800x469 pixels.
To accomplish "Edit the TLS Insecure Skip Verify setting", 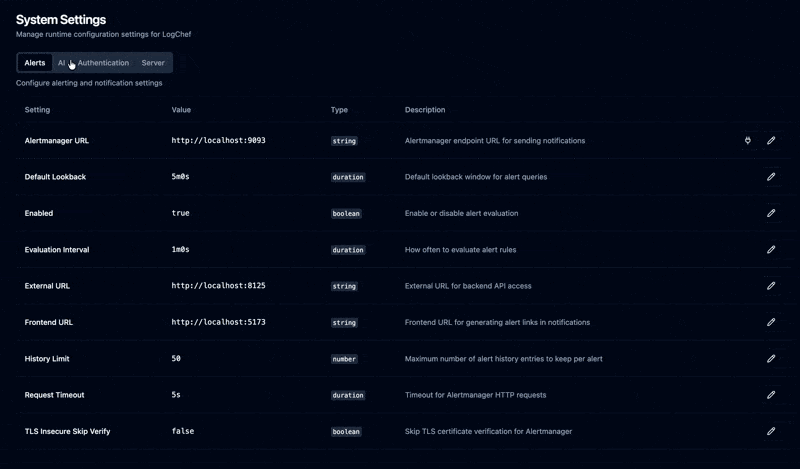I will point(771,431).
